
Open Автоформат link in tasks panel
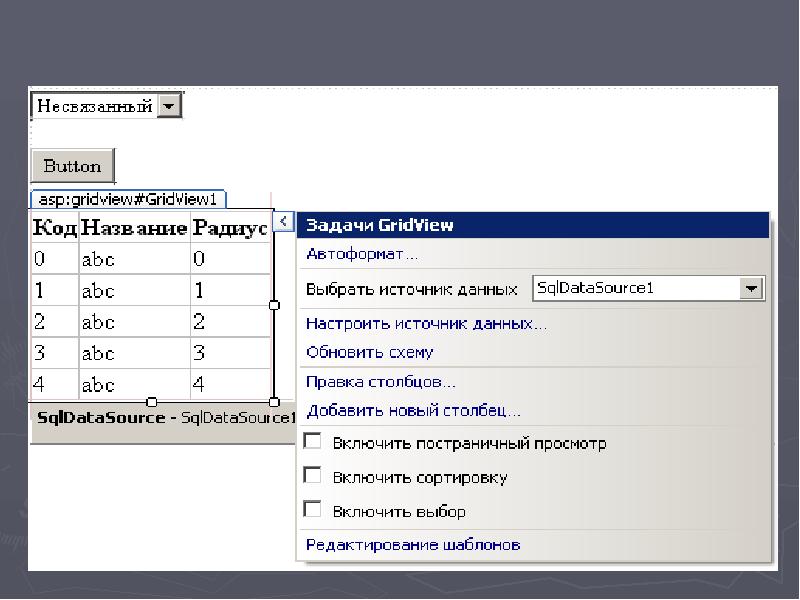(362, 254)
